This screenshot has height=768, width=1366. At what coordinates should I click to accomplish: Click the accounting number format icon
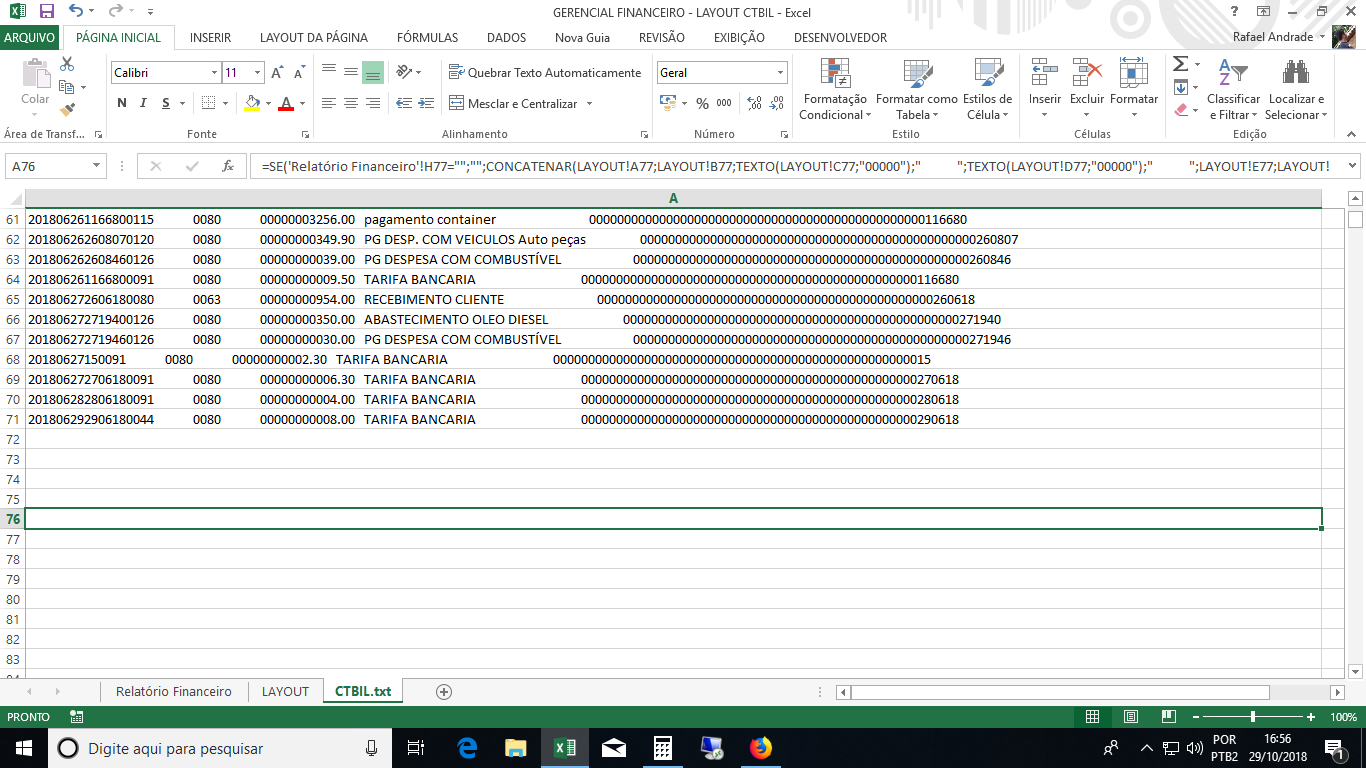point(668,103)
